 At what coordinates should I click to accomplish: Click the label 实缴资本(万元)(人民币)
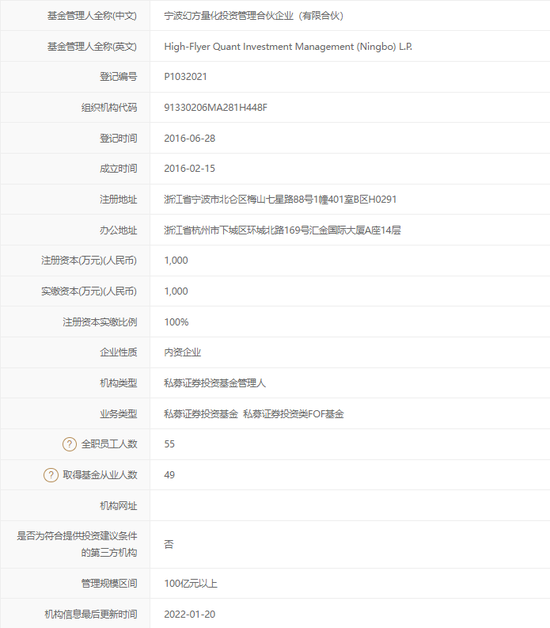(x=89, y=291)
